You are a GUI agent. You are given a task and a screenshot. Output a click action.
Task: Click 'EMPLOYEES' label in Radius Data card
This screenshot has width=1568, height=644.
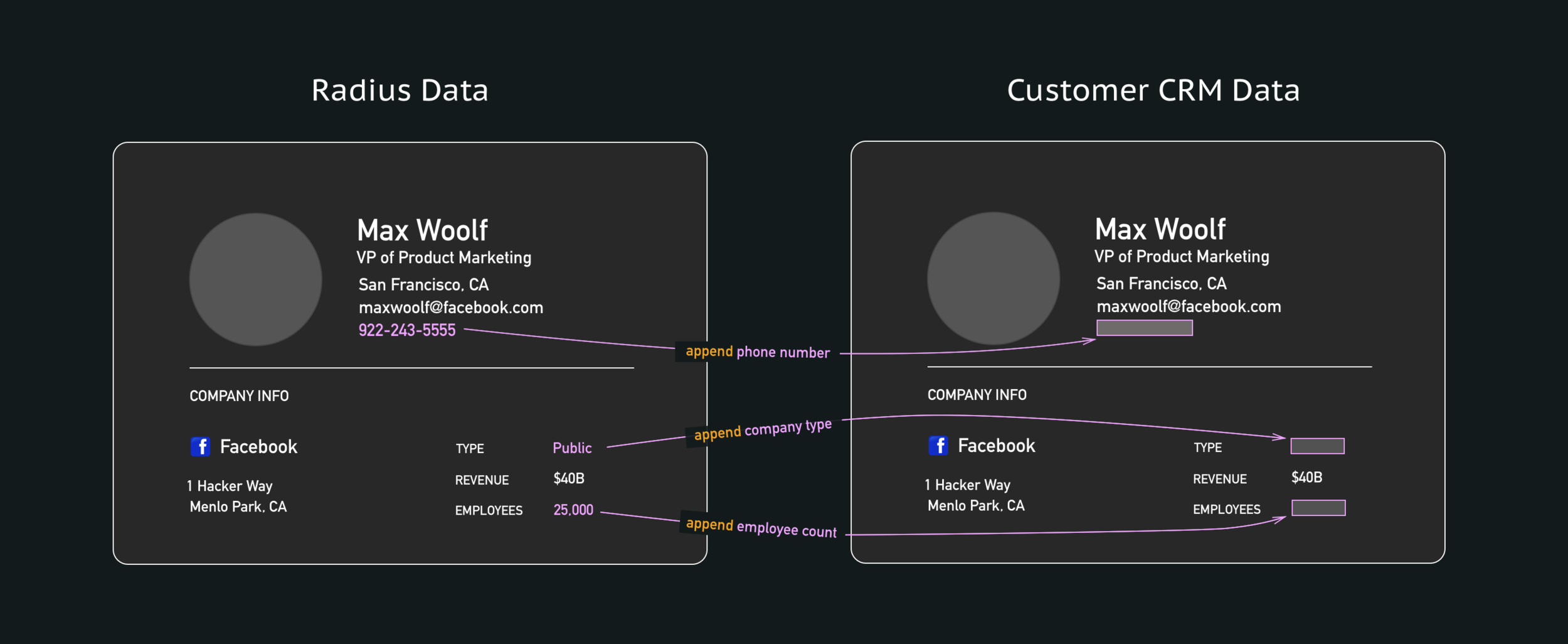(489, 511)
